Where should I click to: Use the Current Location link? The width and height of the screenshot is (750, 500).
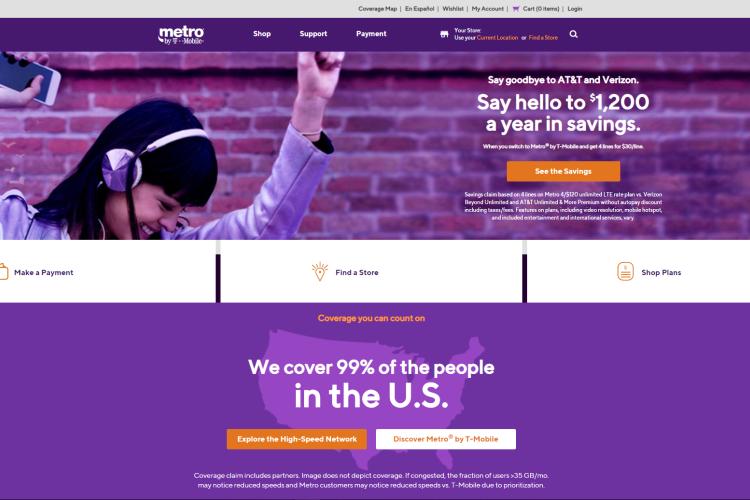click(497, 38)
